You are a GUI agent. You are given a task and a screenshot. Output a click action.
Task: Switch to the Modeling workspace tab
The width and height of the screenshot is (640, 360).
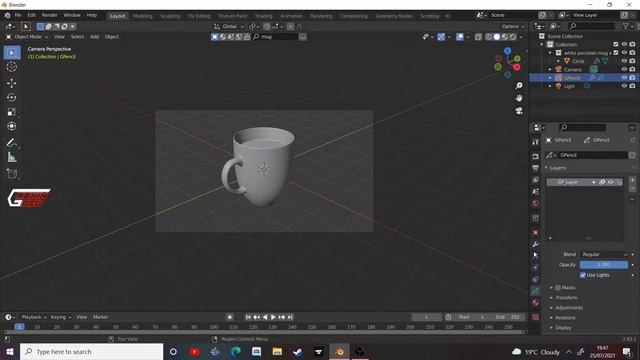click(x=142, y=16)
